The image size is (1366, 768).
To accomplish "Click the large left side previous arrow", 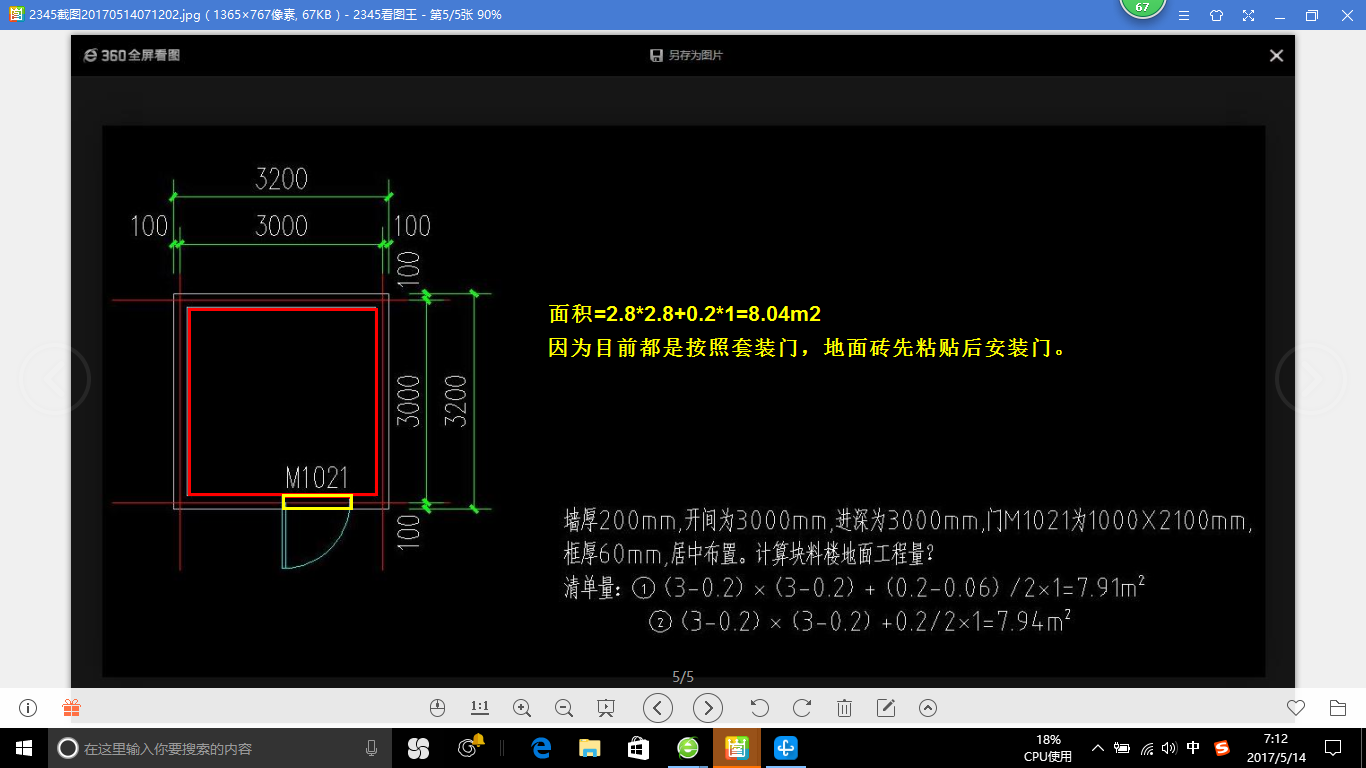I will point(56,380).
